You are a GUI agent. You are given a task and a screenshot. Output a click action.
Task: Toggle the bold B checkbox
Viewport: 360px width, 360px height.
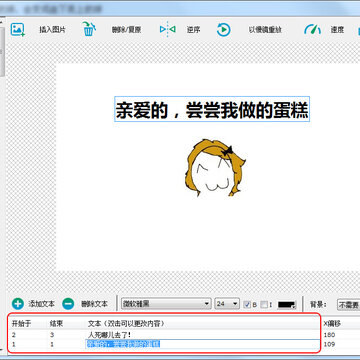(247, 304)
